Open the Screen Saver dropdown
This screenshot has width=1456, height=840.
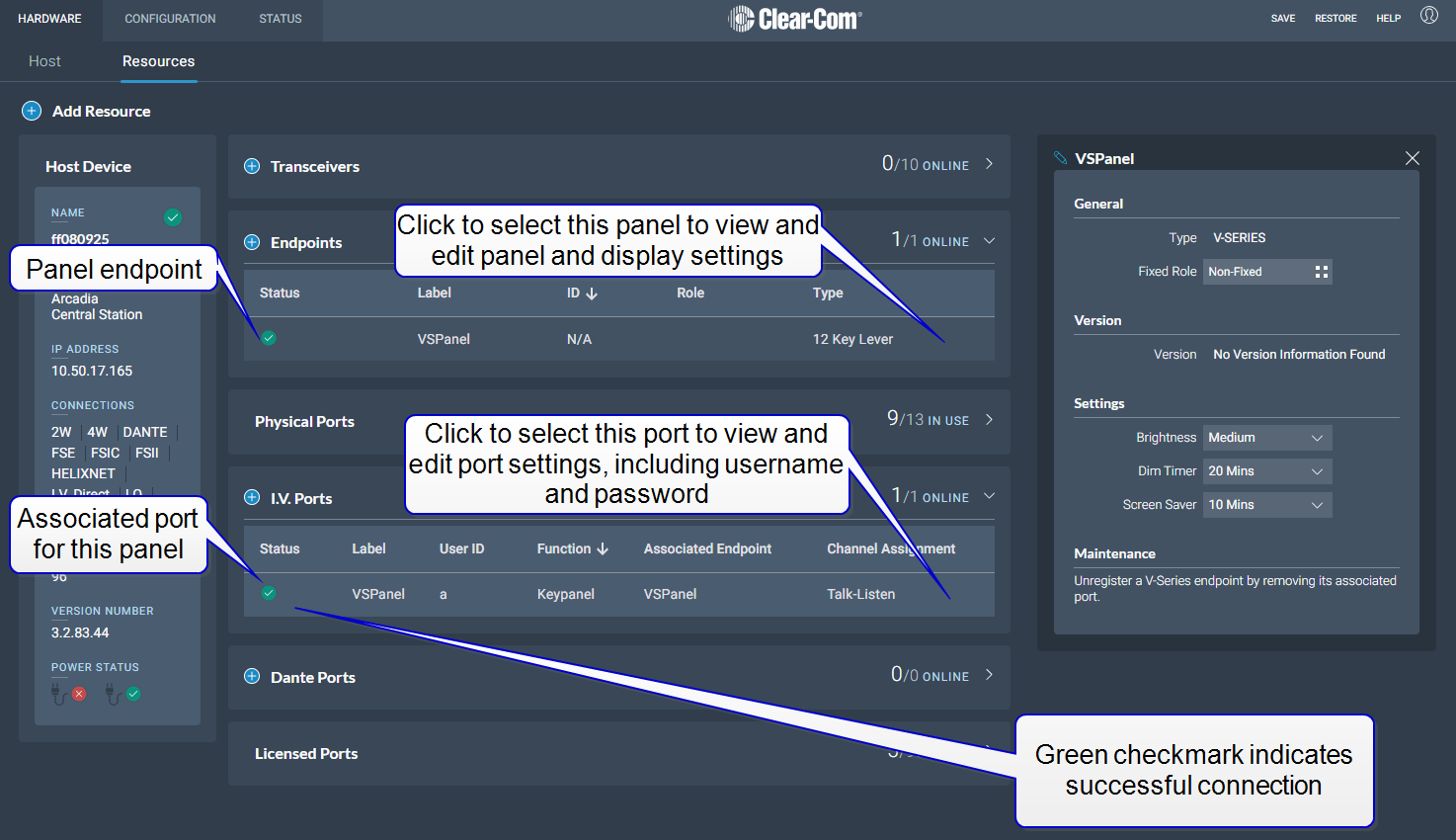point(1267,505)
